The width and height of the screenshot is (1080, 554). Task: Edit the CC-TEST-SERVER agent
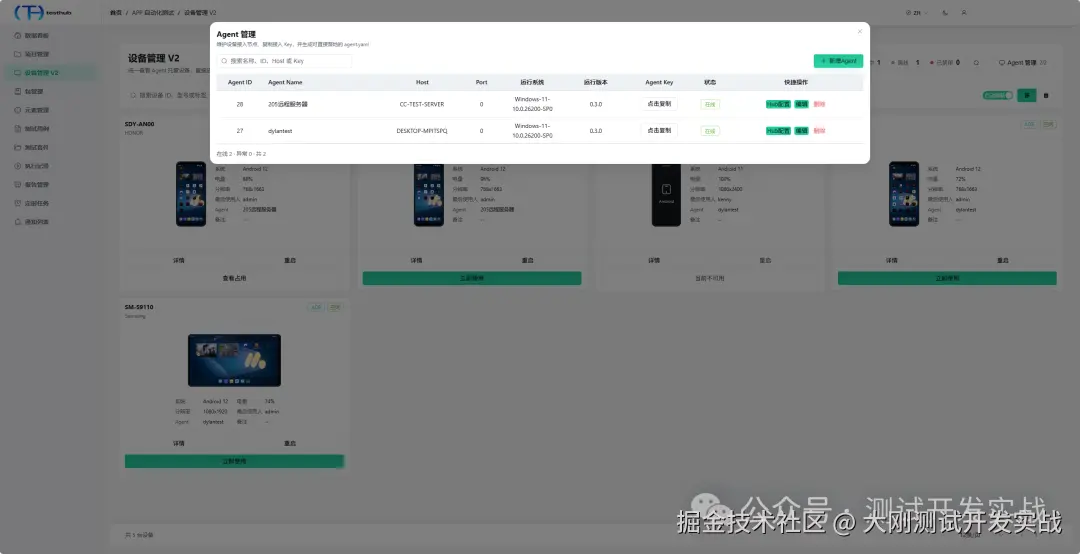coord(801,104)
